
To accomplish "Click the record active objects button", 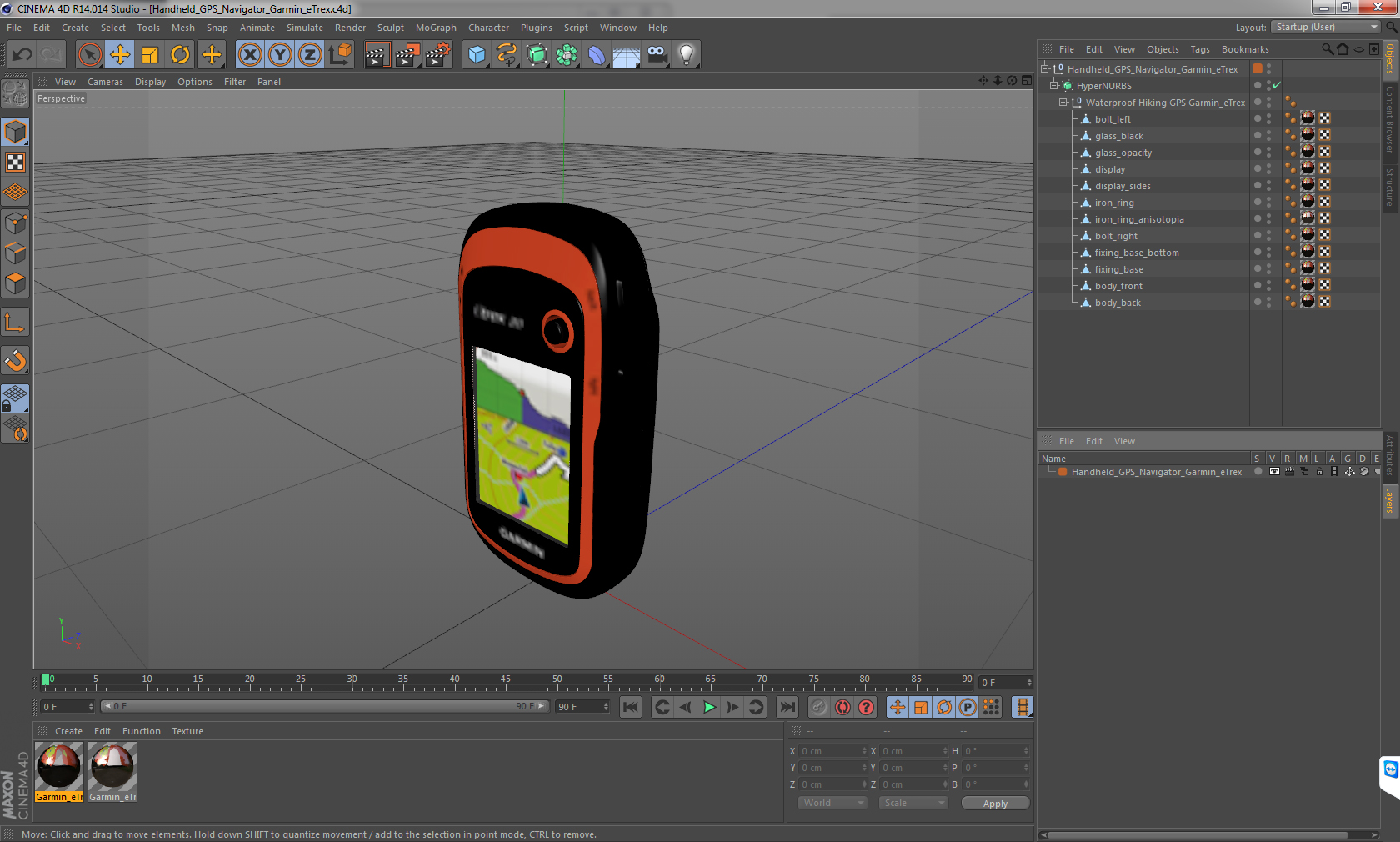I will (x=819, y=707).
